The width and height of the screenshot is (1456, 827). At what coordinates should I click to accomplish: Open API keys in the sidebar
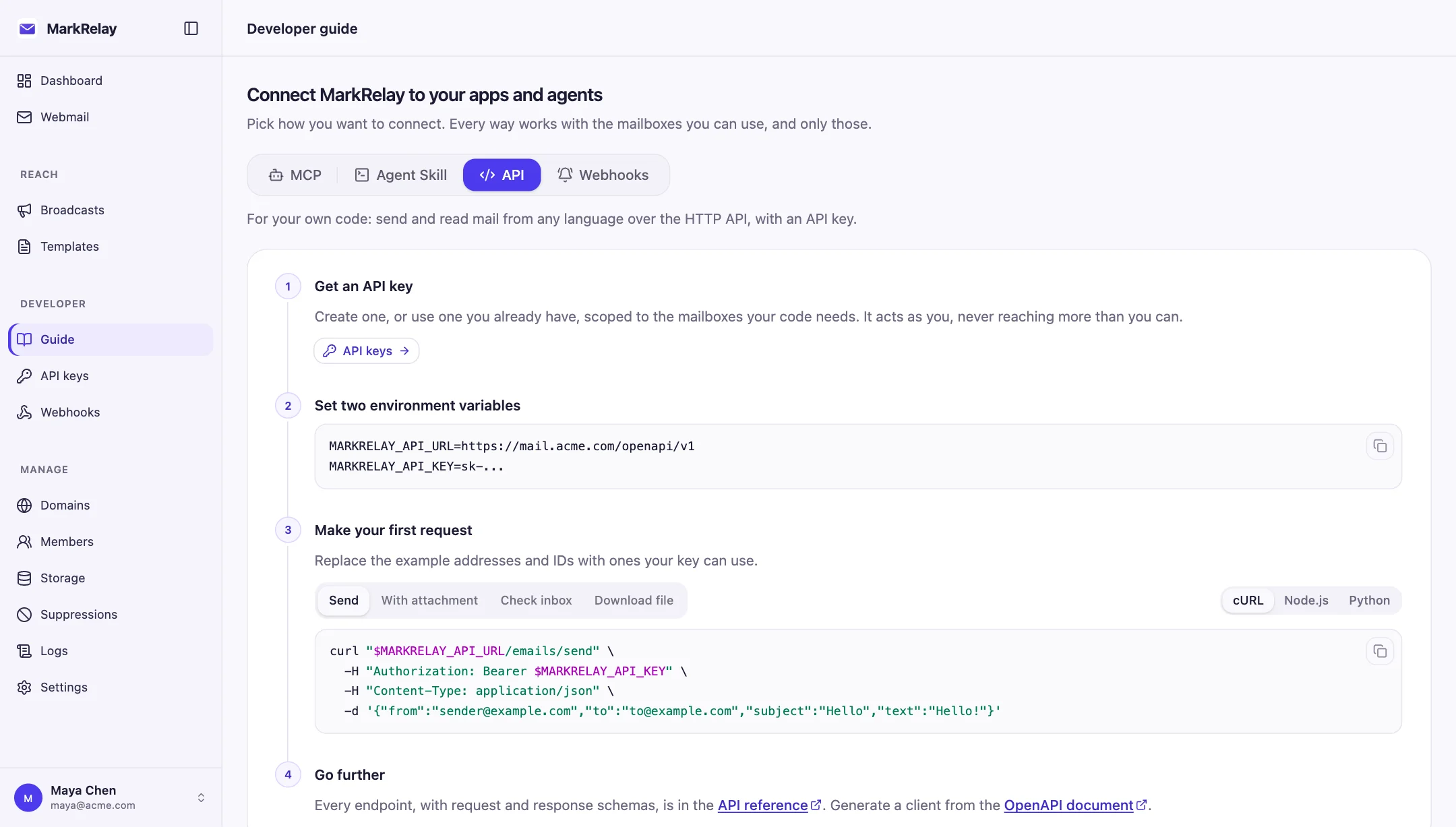[x=111, y=376]
